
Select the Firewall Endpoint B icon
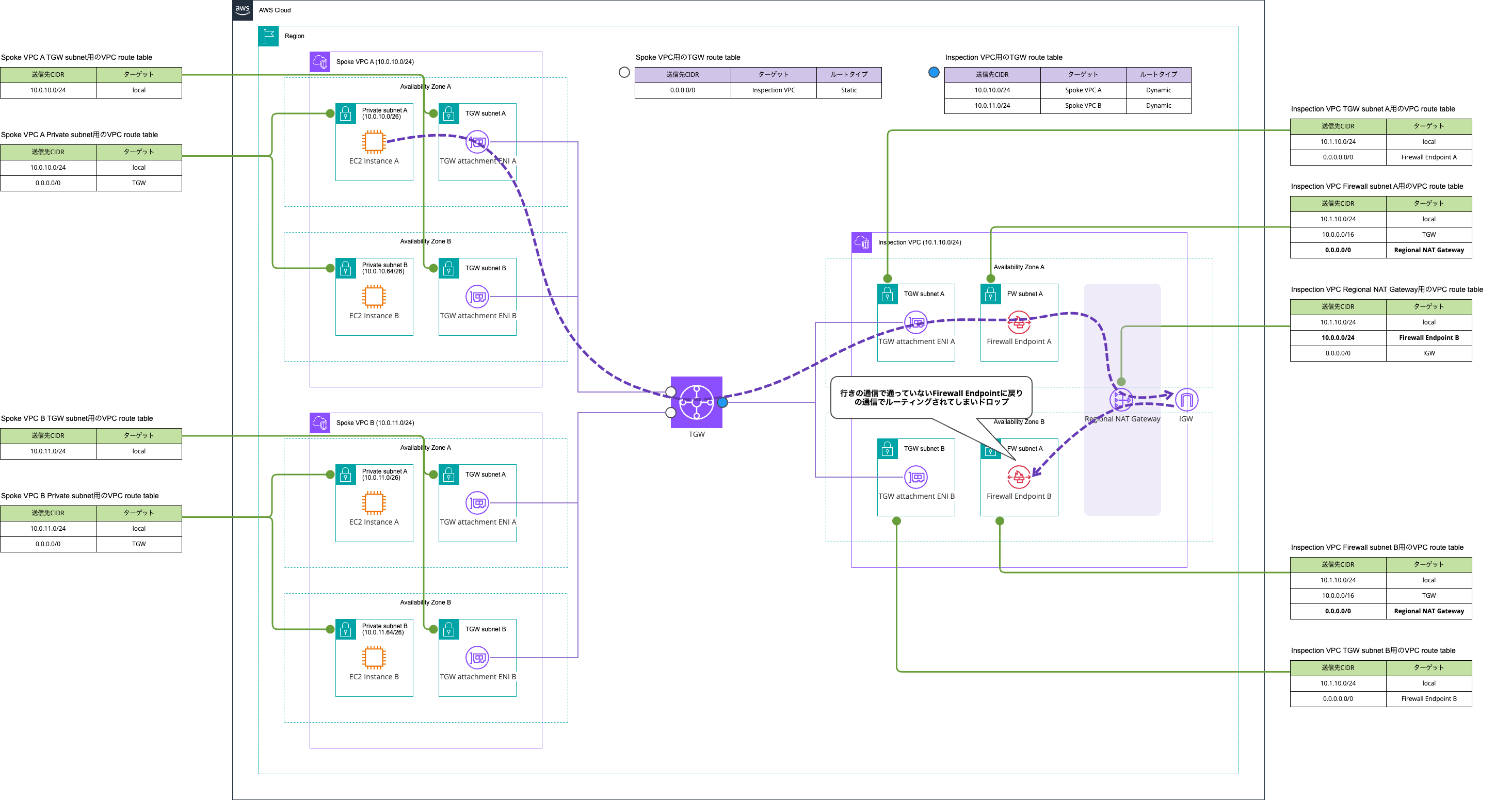[x=1019, y=478]
